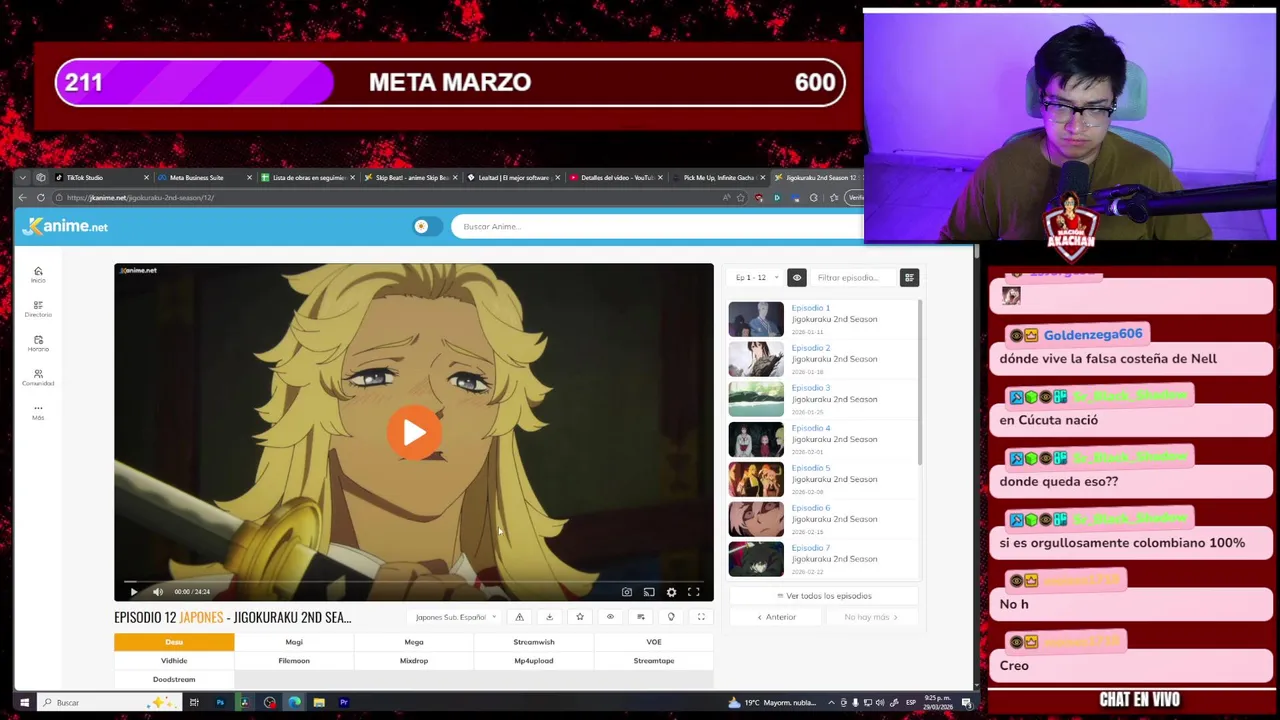Choose the Doodstream server
Viewport: 1280px width, 720px height.
point(174,680)
